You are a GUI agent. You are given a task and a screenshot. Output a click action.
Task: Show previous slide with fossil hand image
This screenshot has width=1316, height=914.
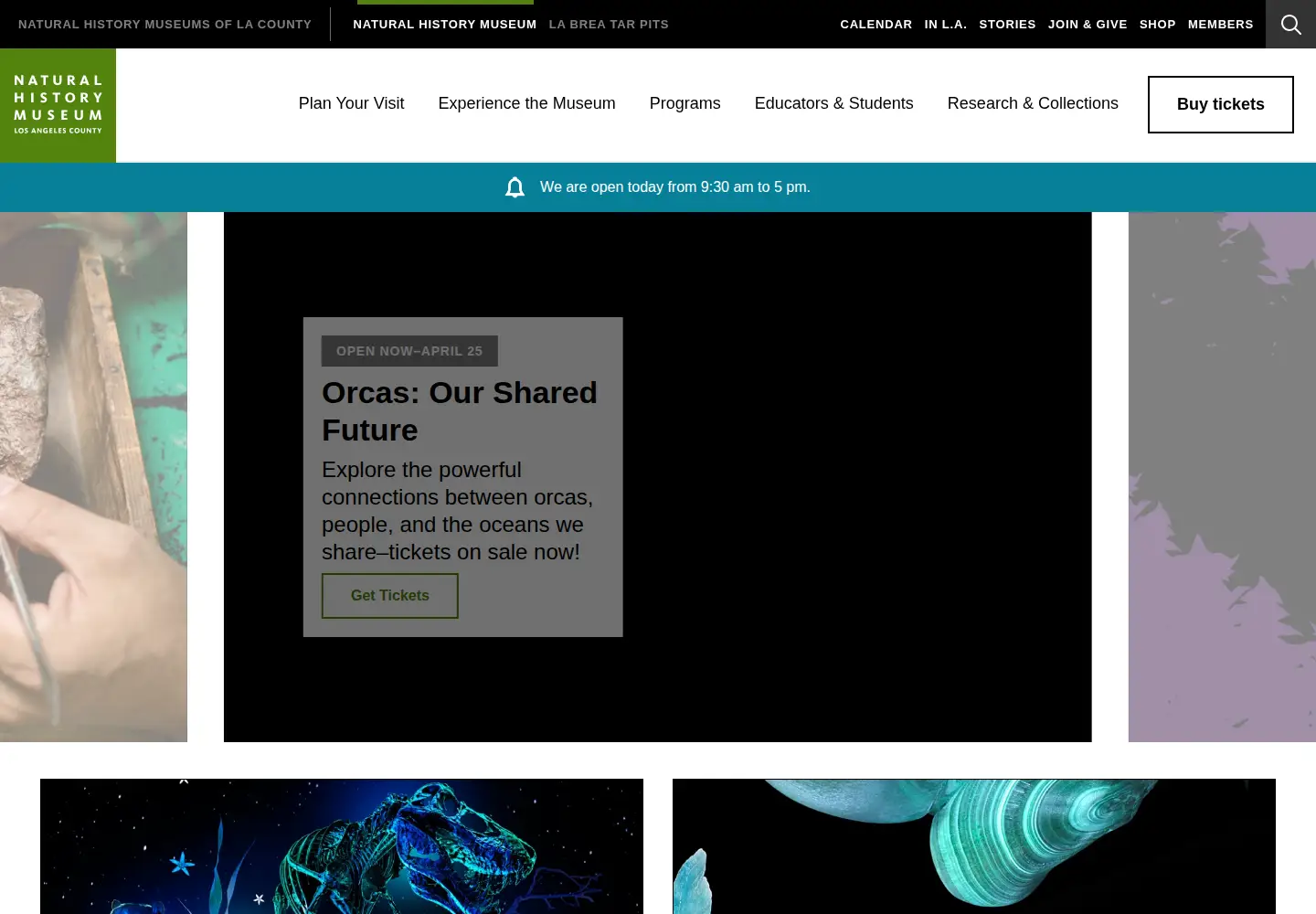(x=93, y=477)
